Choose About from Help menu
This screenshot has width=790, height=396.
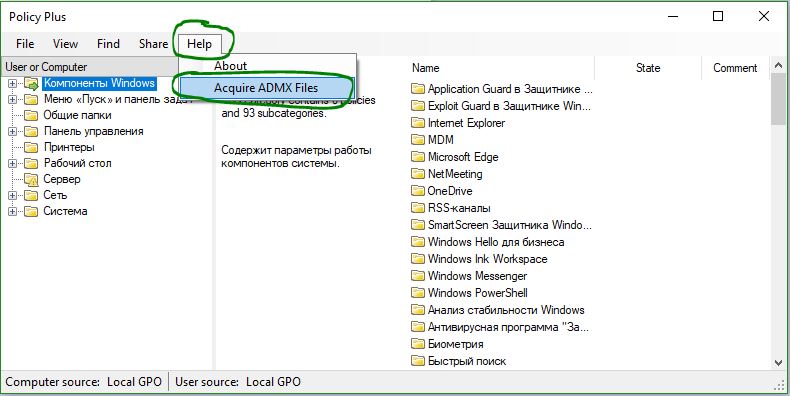pyautogui.click(x=230, y=65)
